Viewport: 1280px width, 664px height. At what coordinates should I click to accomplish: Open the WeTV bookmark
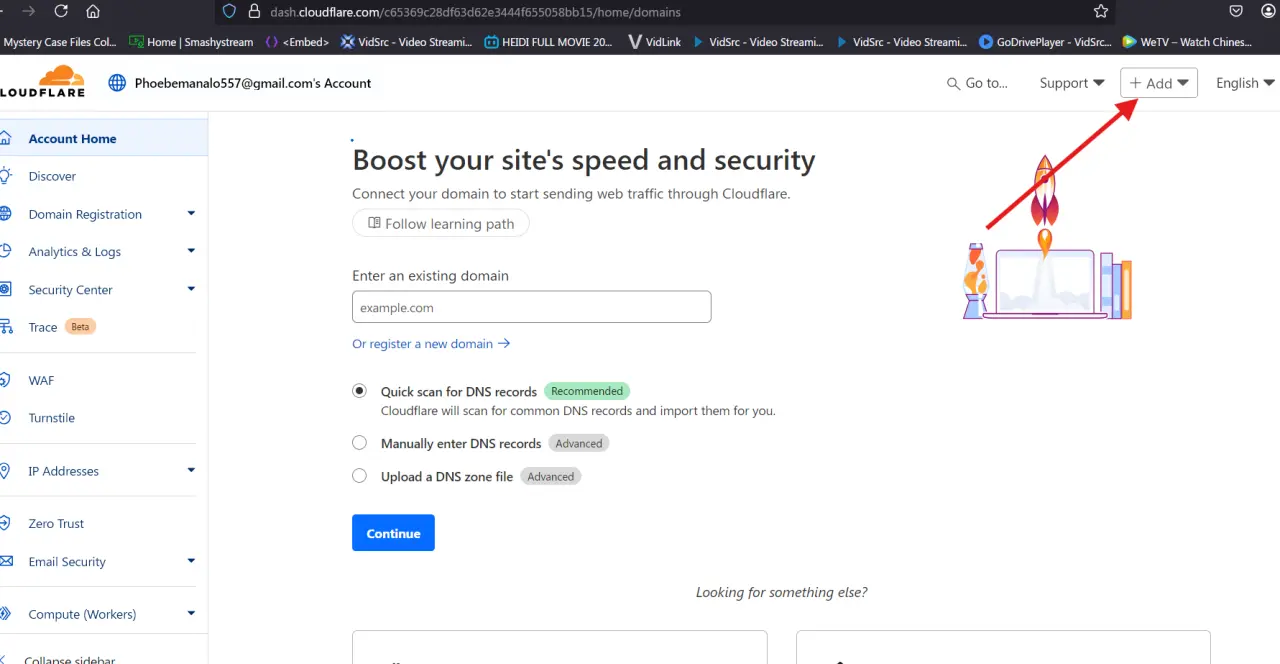coord(1187,42)
